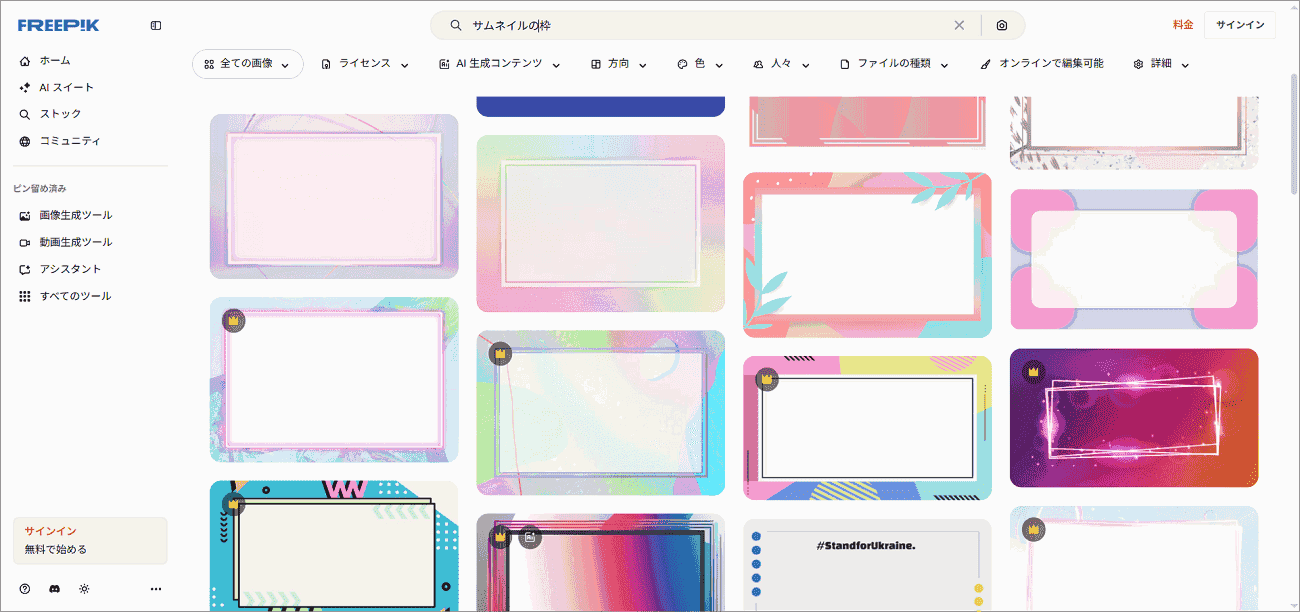The height and width of the screenshot is (612, 1300).
Task: Expand the ライセンス filter dropdown
Action: point(364,63)
